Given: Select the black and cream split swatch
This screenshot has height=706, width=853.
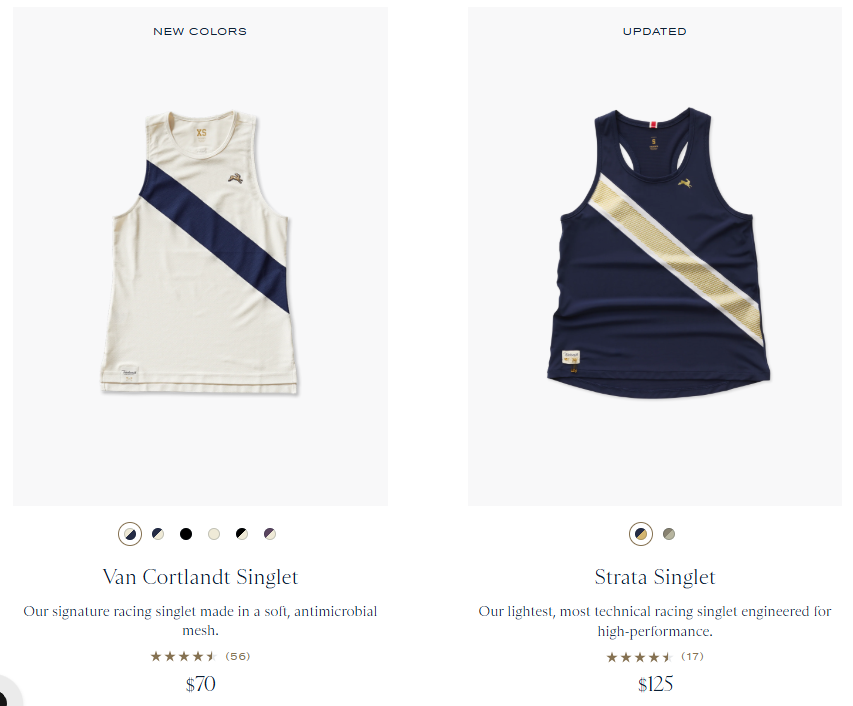Looking at the screenshot, I should [x=242, y=534].
